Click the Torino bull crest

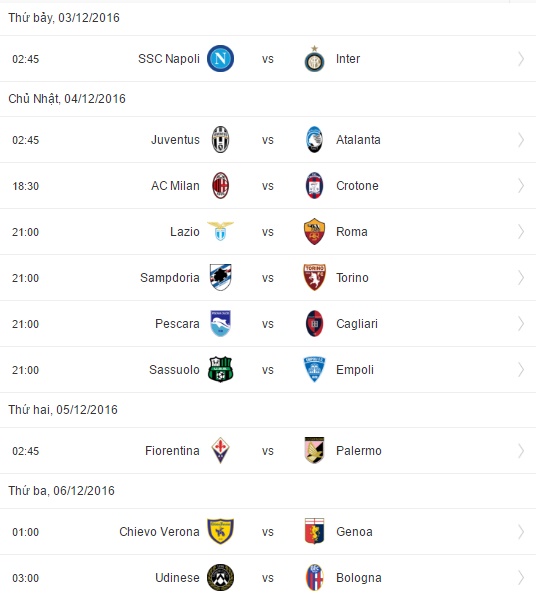(314, 278)
